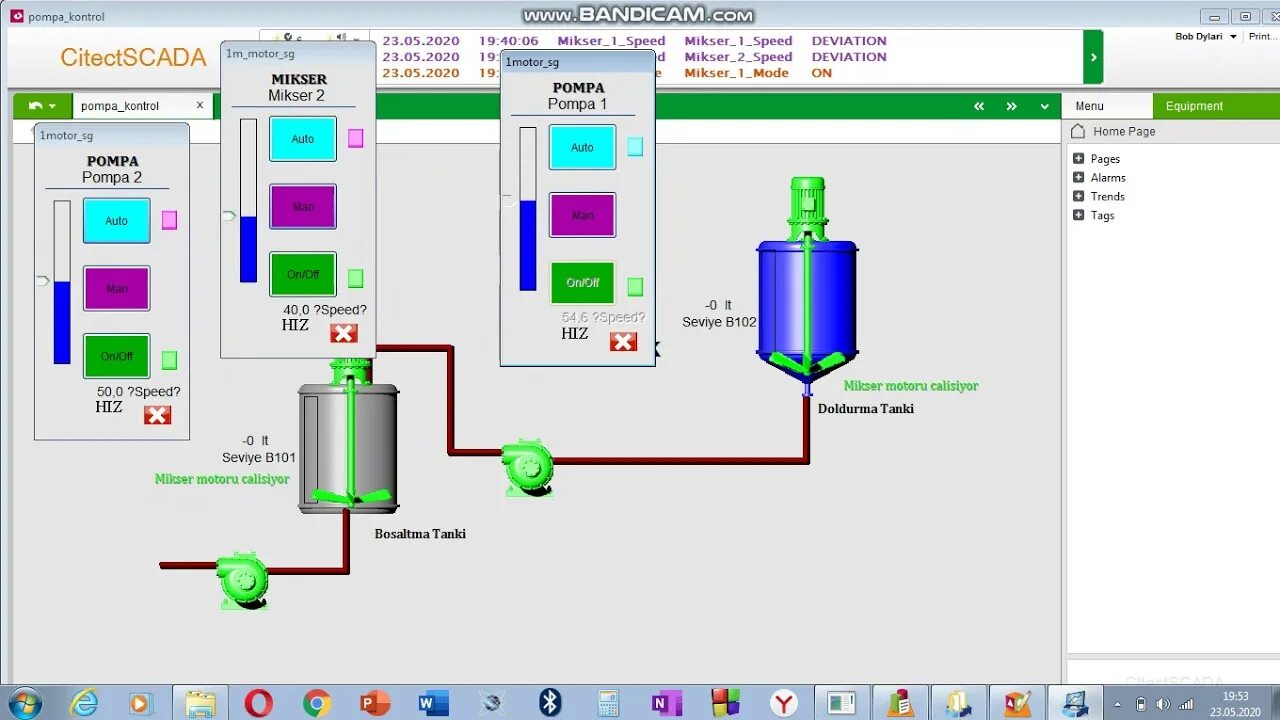The width and height of the screenshot is (1280, 720).
Task: Click Pompa 2 speed slider bar
Action: point(62,282)
